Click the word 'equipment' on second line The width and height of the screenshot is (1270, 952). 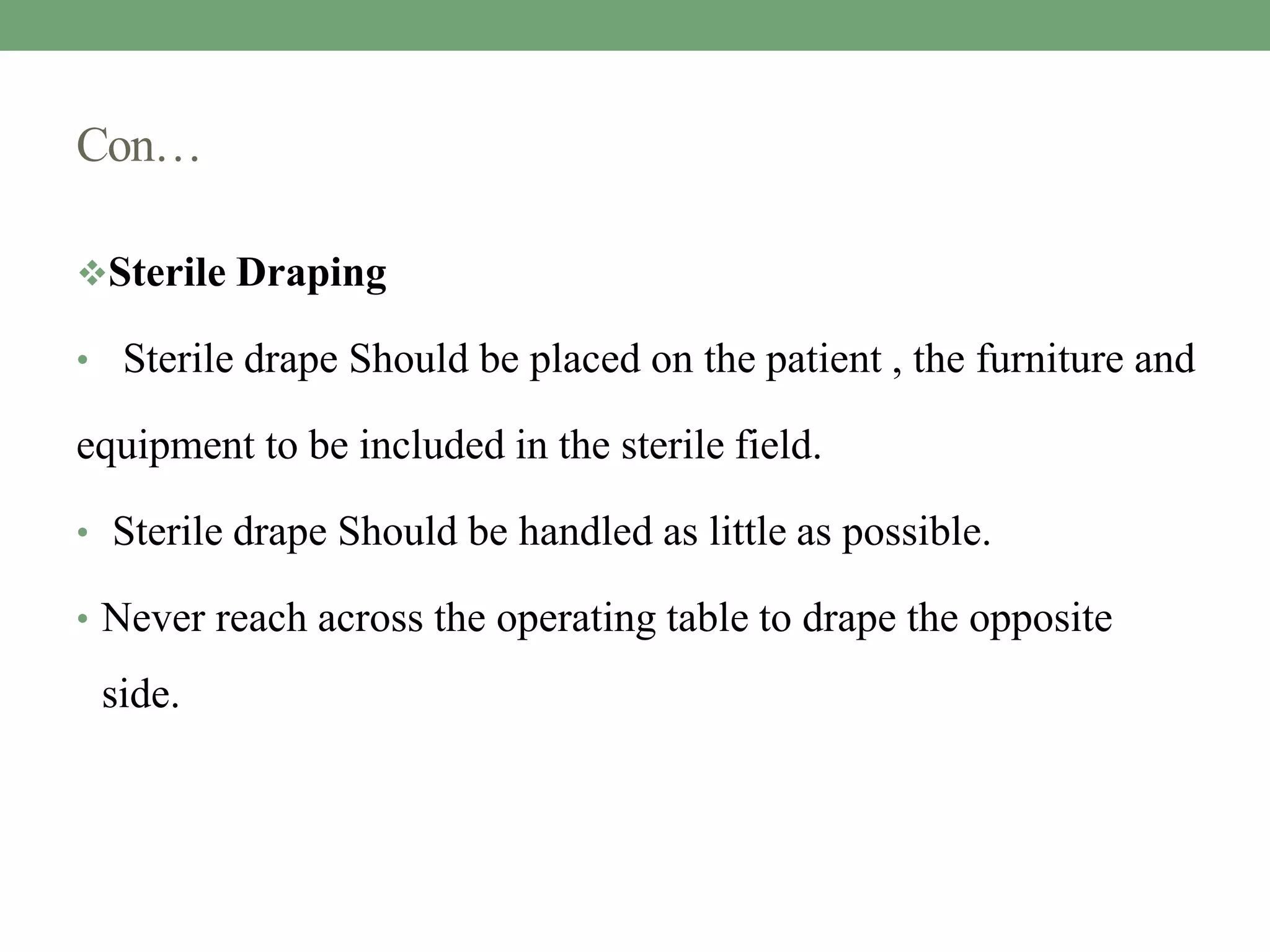click(166, 446)
